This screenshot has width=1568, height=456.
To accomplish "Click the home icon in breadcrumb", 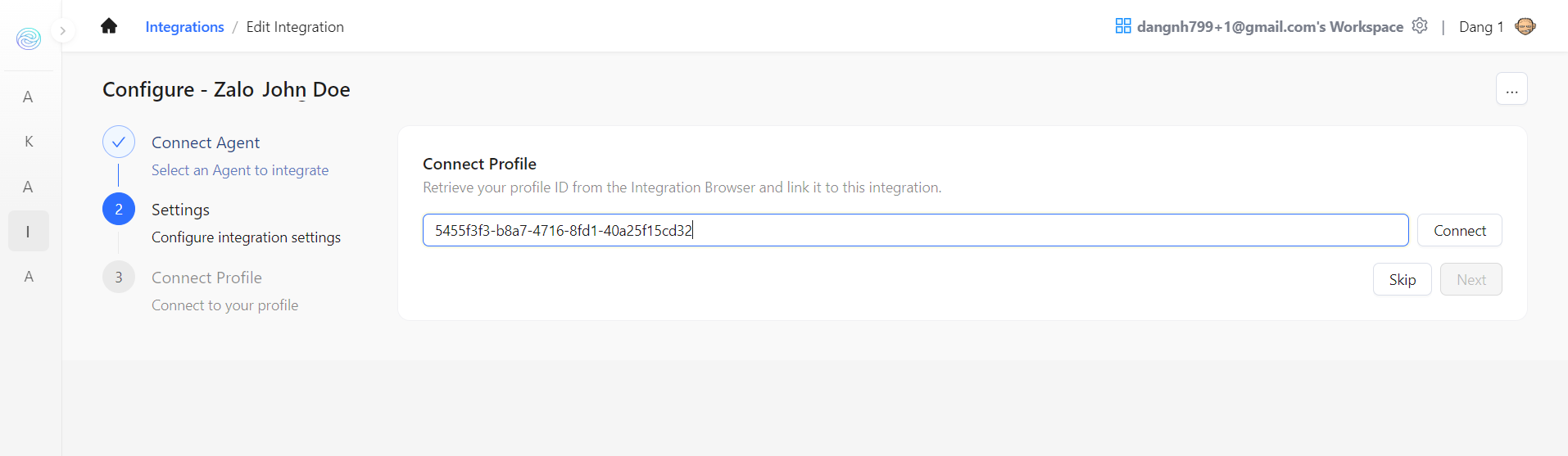I will 109,26.
